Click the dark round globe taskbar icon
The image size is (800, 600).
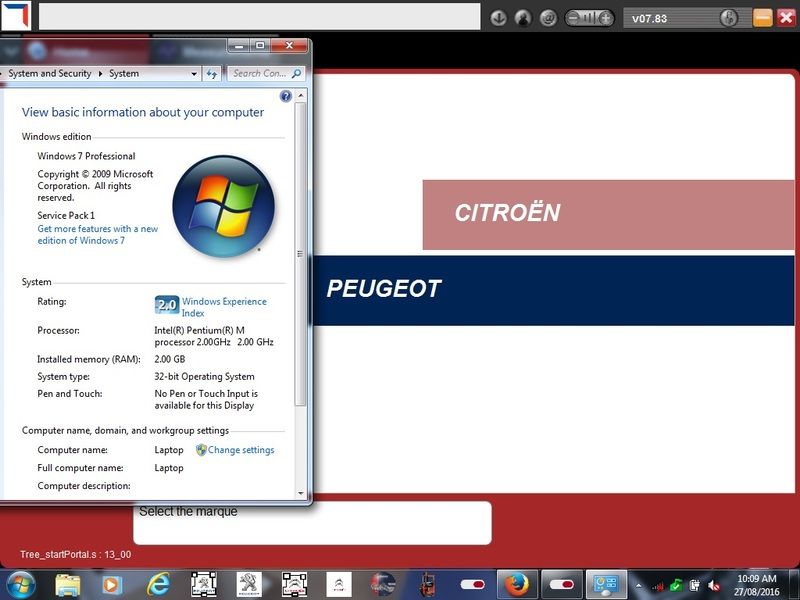pyautogui.click(x=383, y=584)
